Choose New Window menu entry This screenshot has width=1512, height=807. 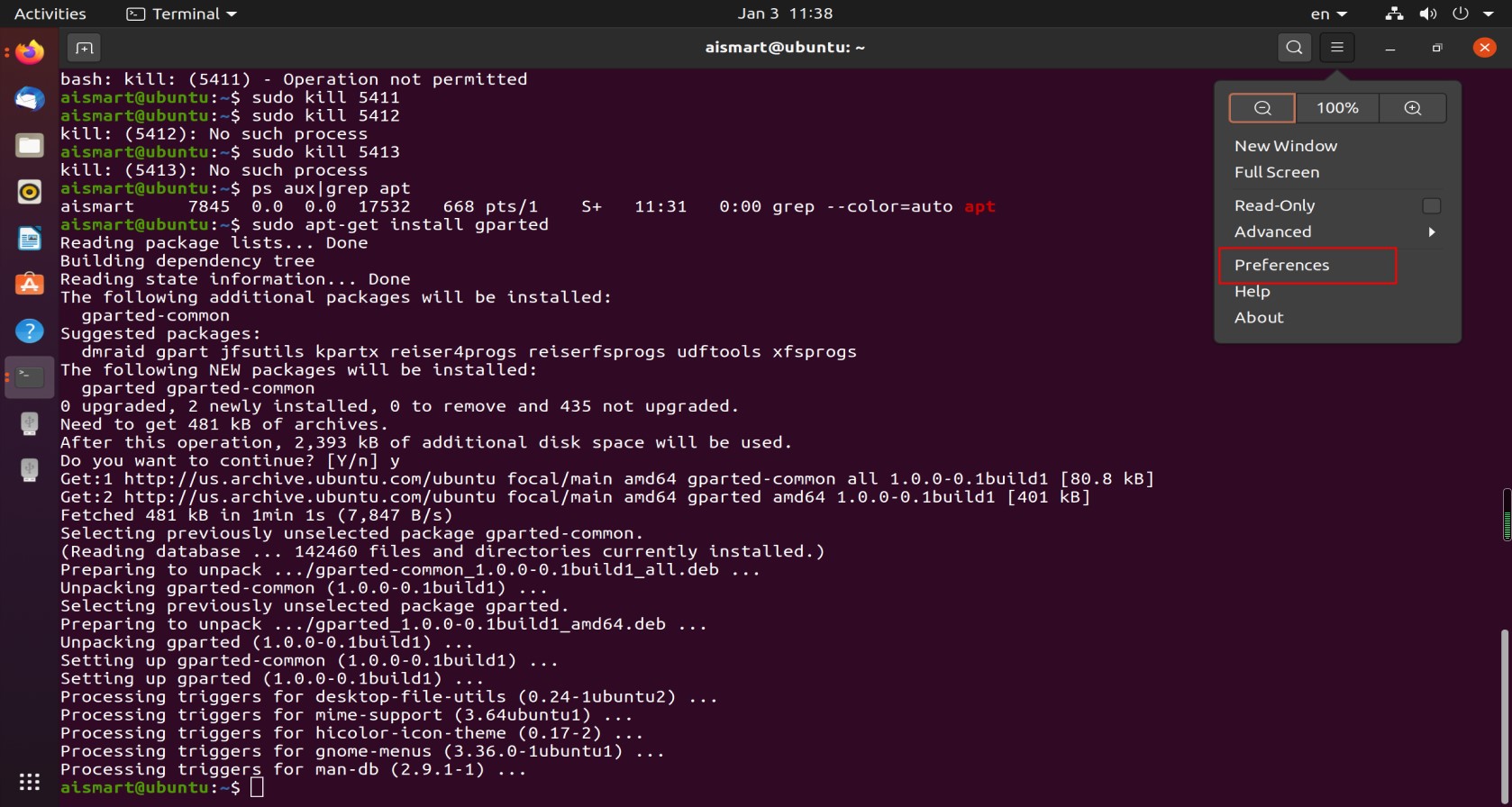tap(1285, 146)
